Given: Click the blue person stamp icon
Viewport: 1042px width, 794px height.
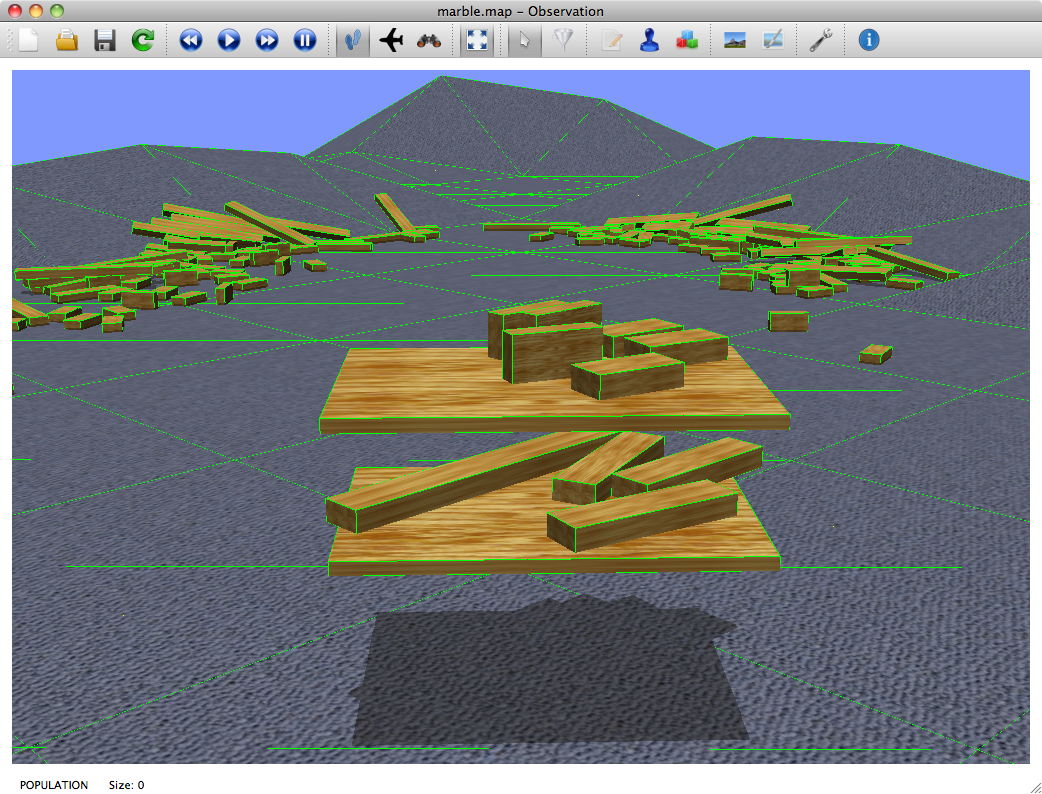Looking at the screenshot, I should (x=649, y=40).
